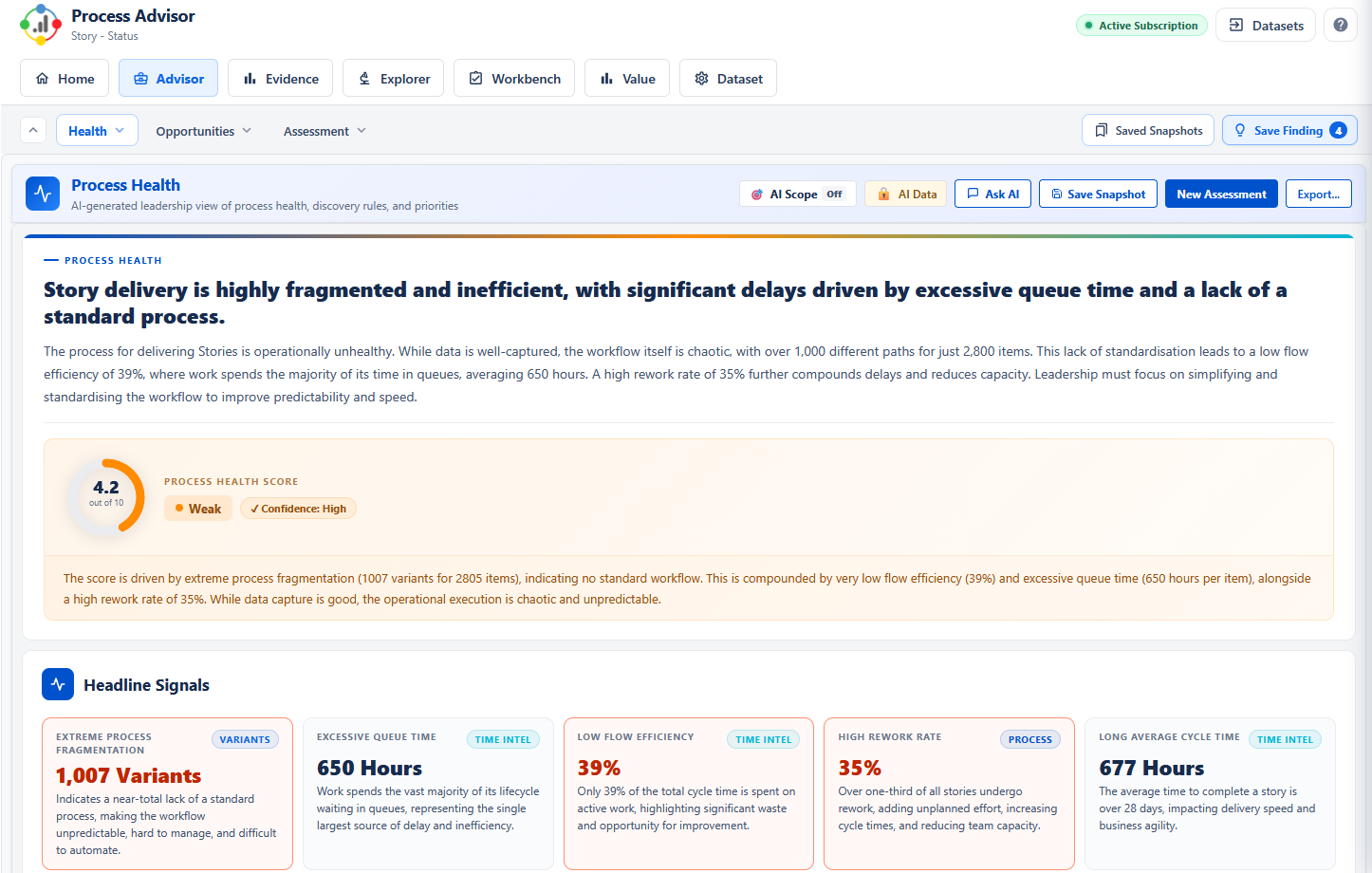Viewport: 1372px width, 873px height.
Task: Switch to the Evidence tab
Action: pos(280,79)
